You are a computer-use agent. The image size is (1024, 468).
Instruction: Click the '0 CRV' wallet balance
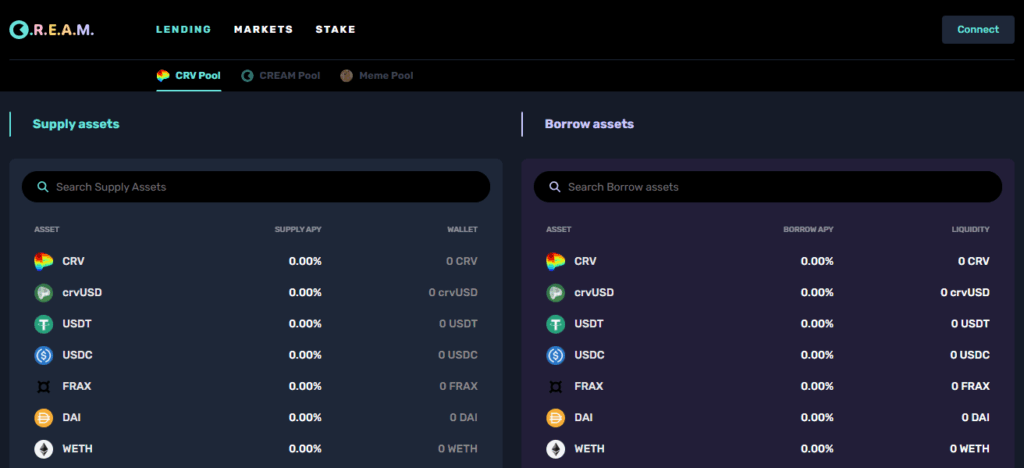point(462,261)
